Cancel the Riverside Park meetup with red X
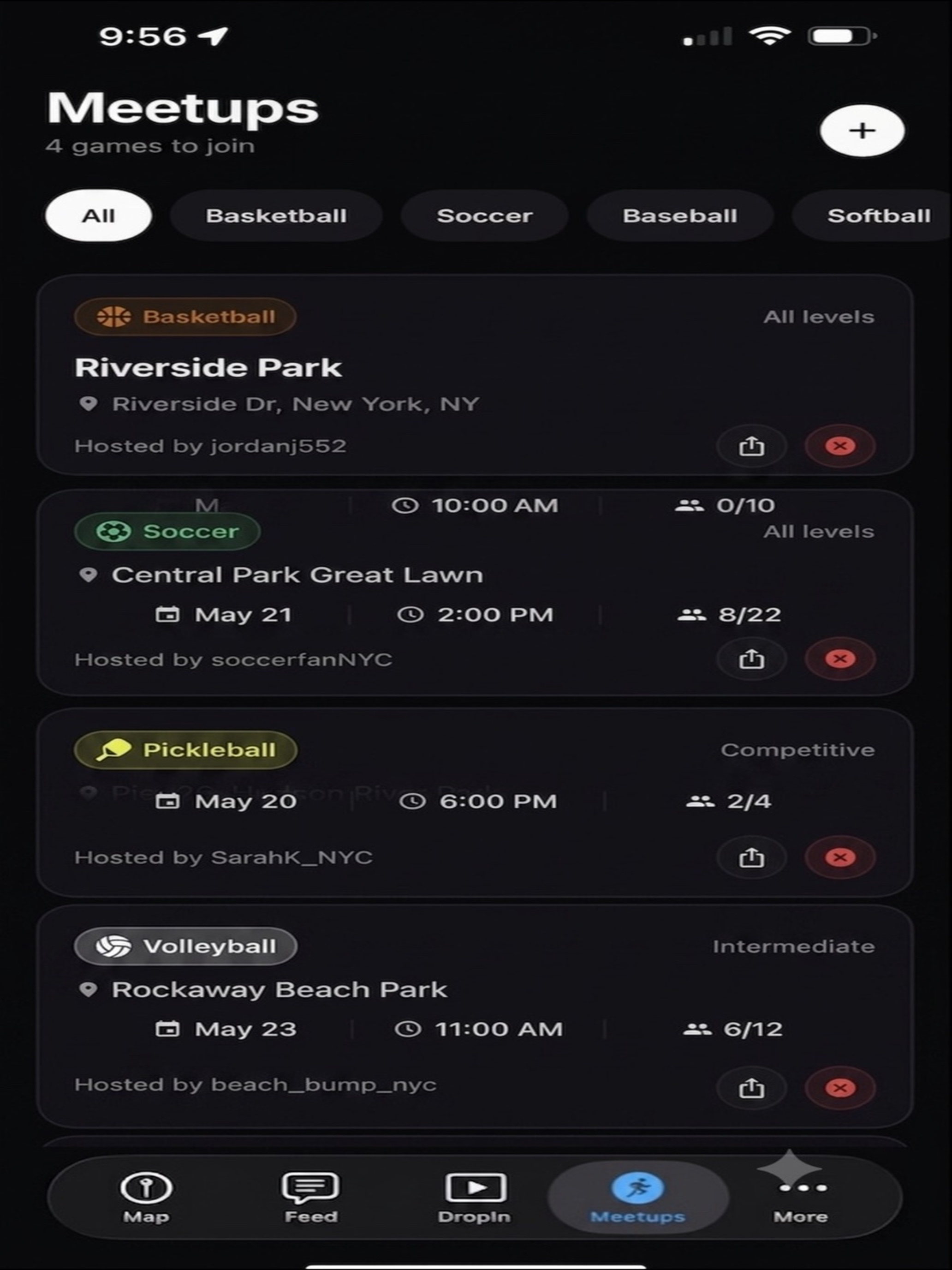952x1270 pixels. point(840,445)
